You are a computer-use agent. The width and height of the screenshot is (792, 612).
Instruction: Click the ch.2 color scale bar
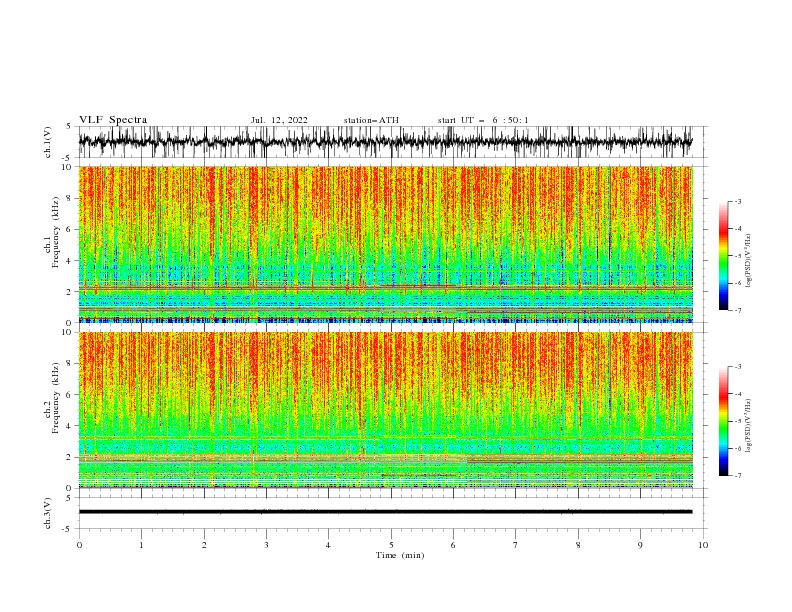[723, 421]
